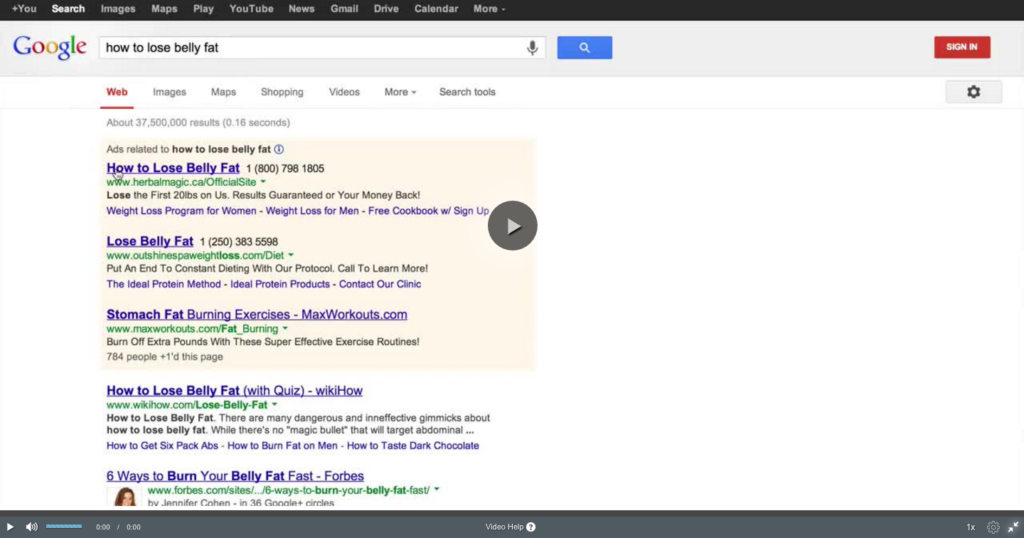Expand arrow next to forbes.com URL
Screen dimensions: 1024x538
(x=436, y=490)
